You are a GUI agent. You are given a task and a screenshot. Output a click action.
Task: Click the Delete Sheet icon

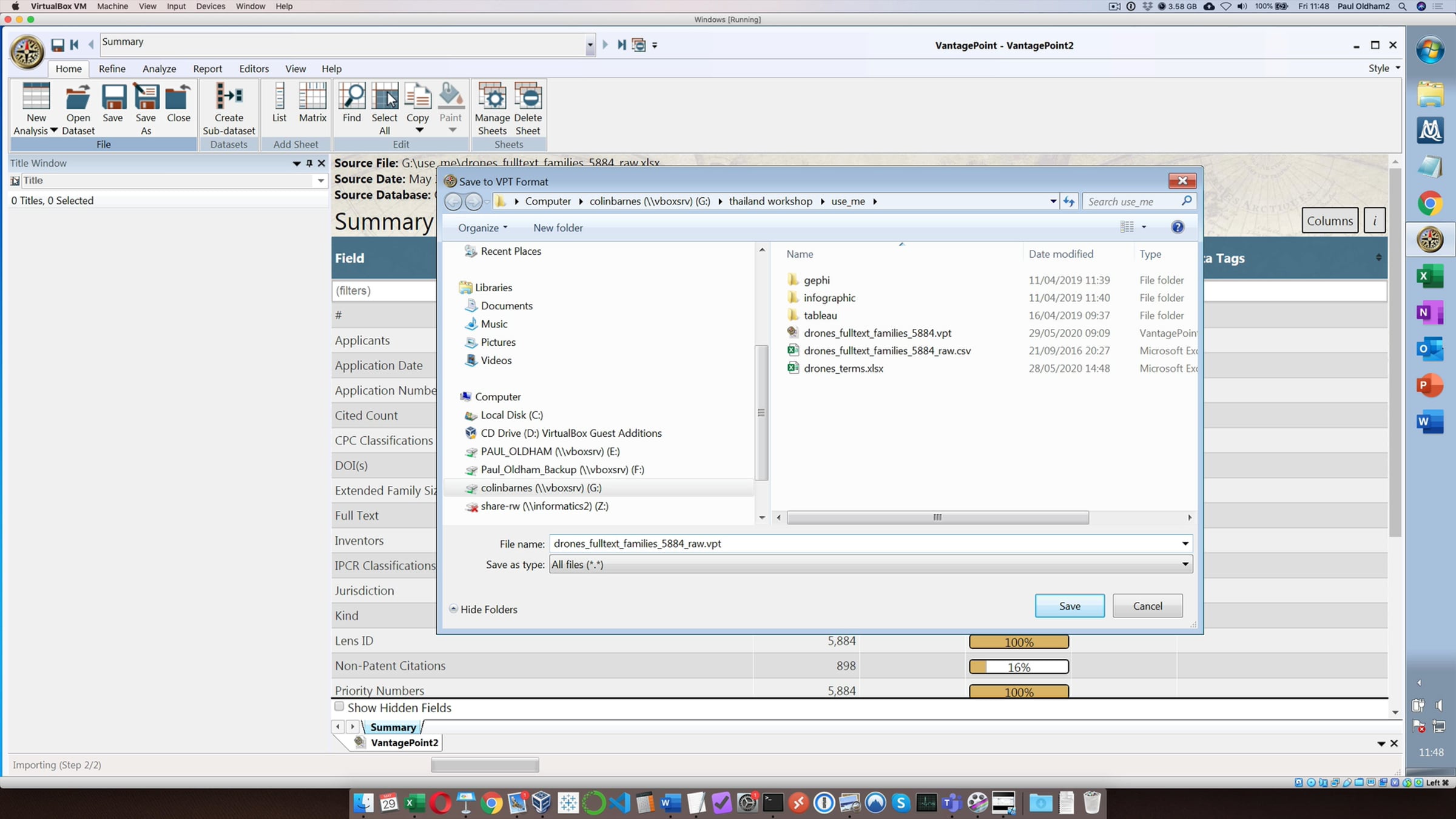point(528,109)
